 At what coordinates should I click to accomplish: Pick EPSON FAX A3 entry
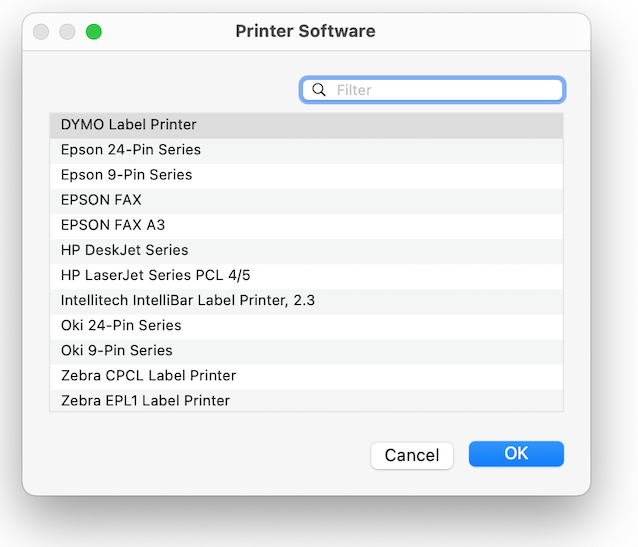click(306, 225)
